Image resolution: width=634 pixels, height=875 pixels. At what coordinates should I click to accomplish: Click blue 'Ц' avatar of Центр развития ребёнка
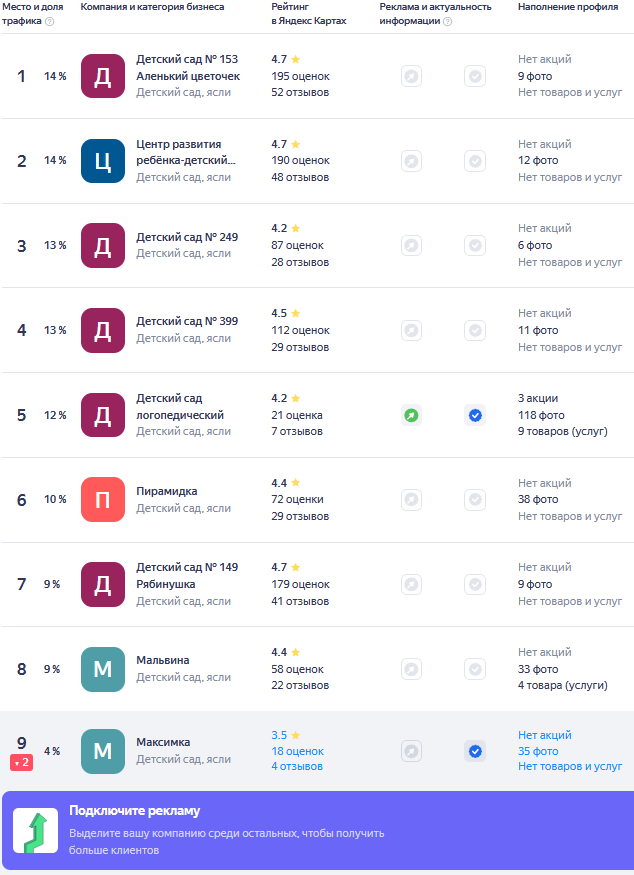click(103, 161)
